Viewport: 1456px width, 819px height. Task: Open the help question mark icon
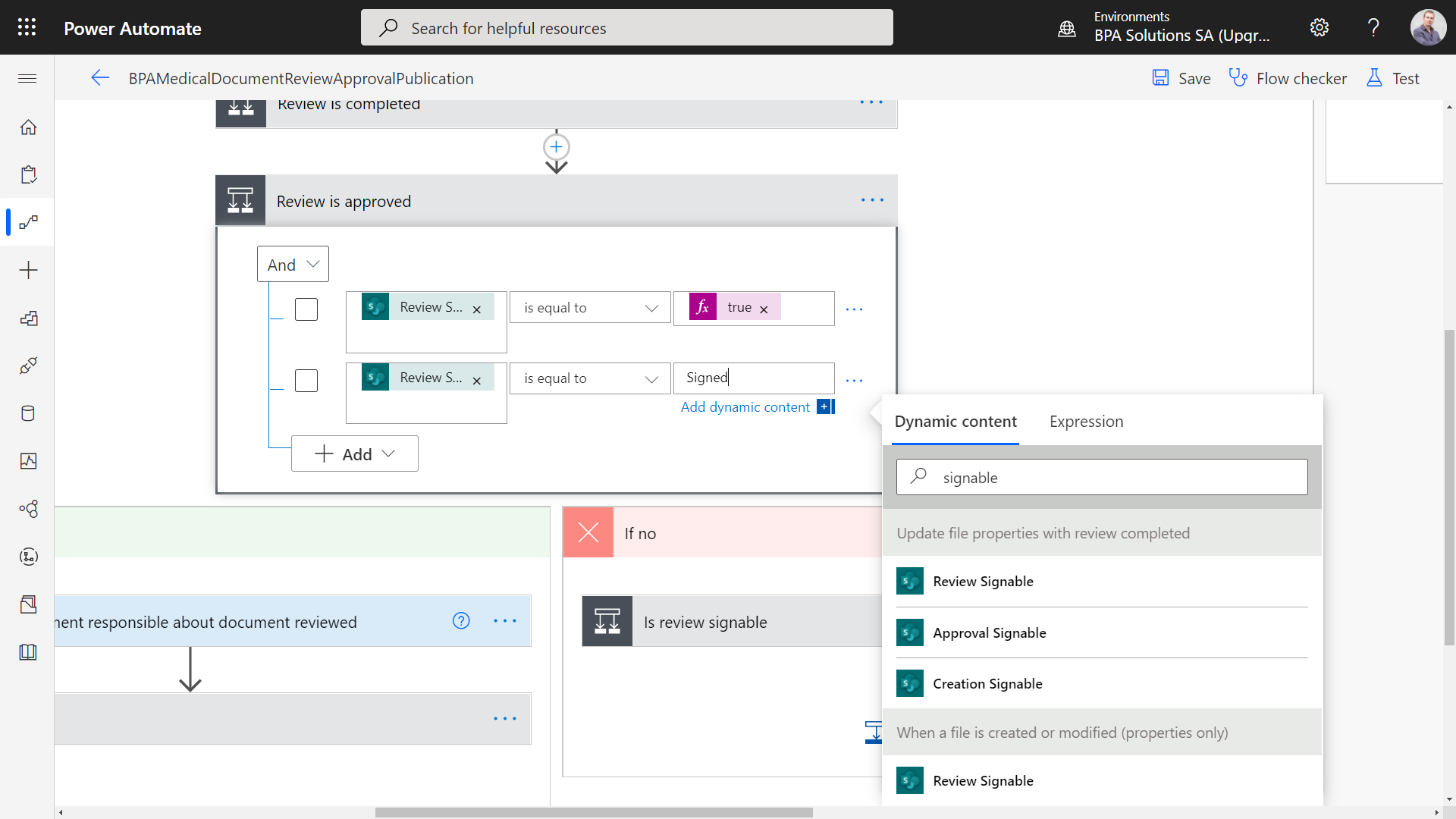pyautogui.click(x=1373, y=27)
